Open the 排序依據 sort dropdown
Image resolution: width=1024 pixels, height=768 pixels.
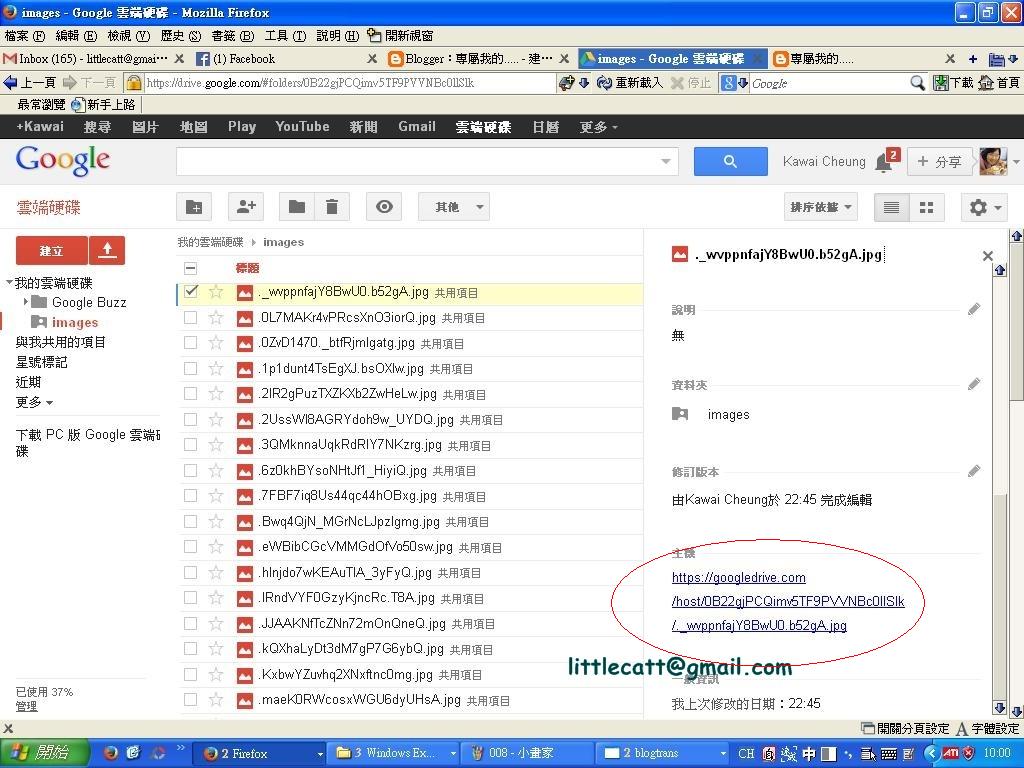[x=821, y=207]
